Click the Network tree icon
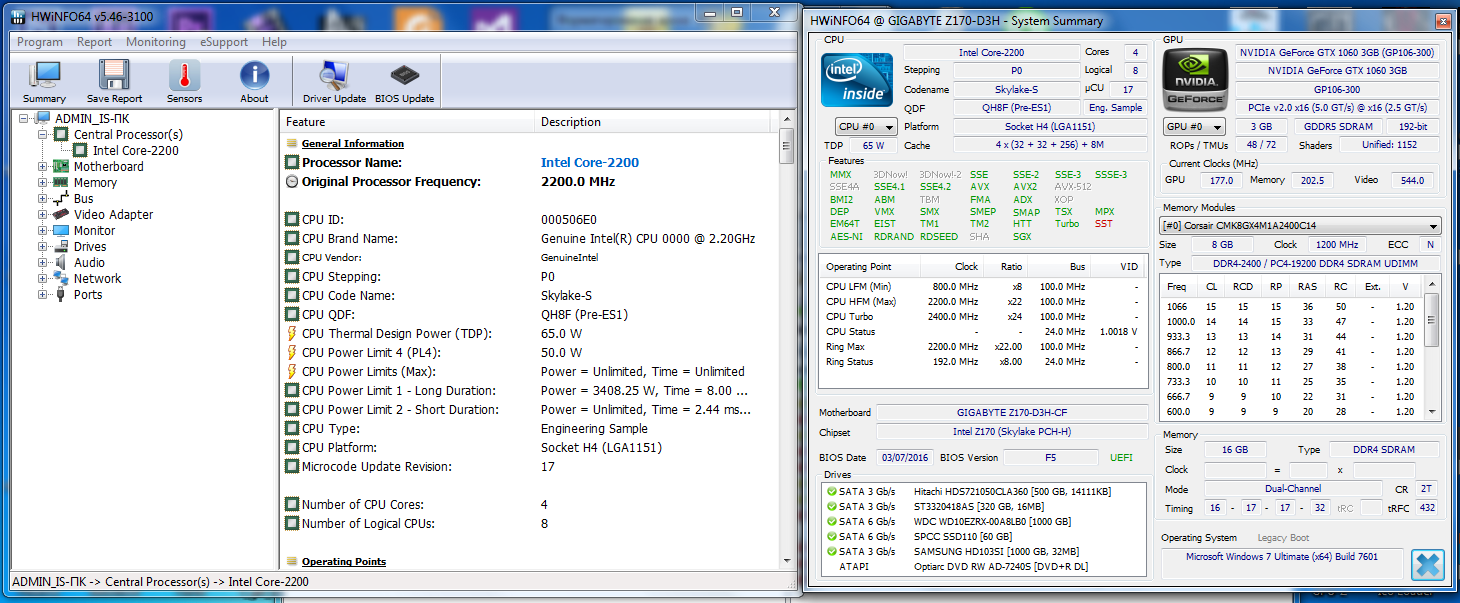 click(61, 279)
